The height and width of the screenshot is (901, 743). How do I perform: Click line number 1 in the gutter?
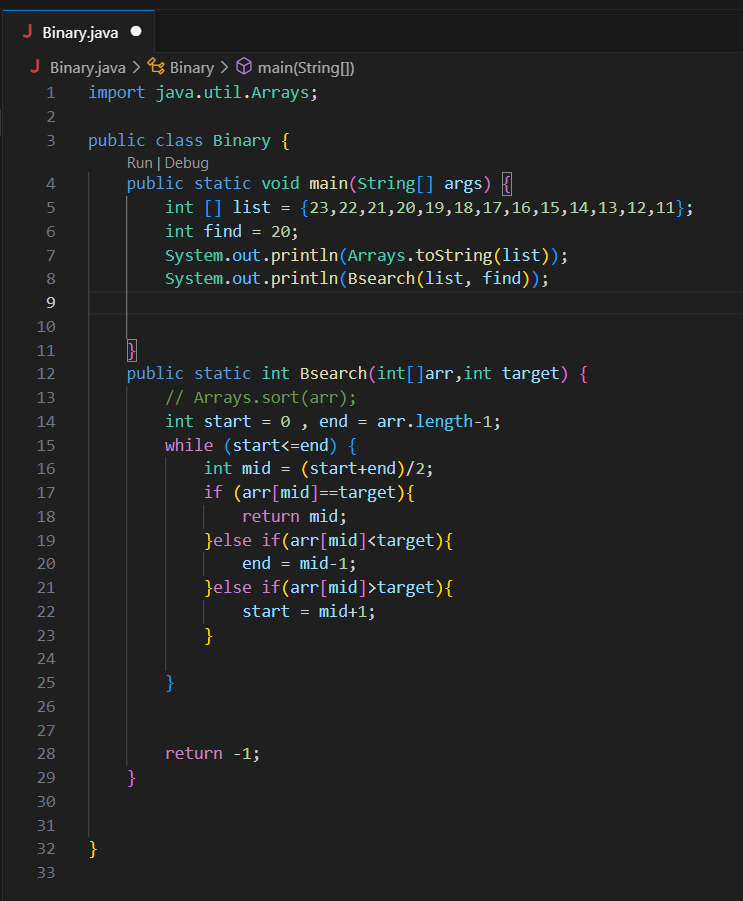[x=51, y=93]
